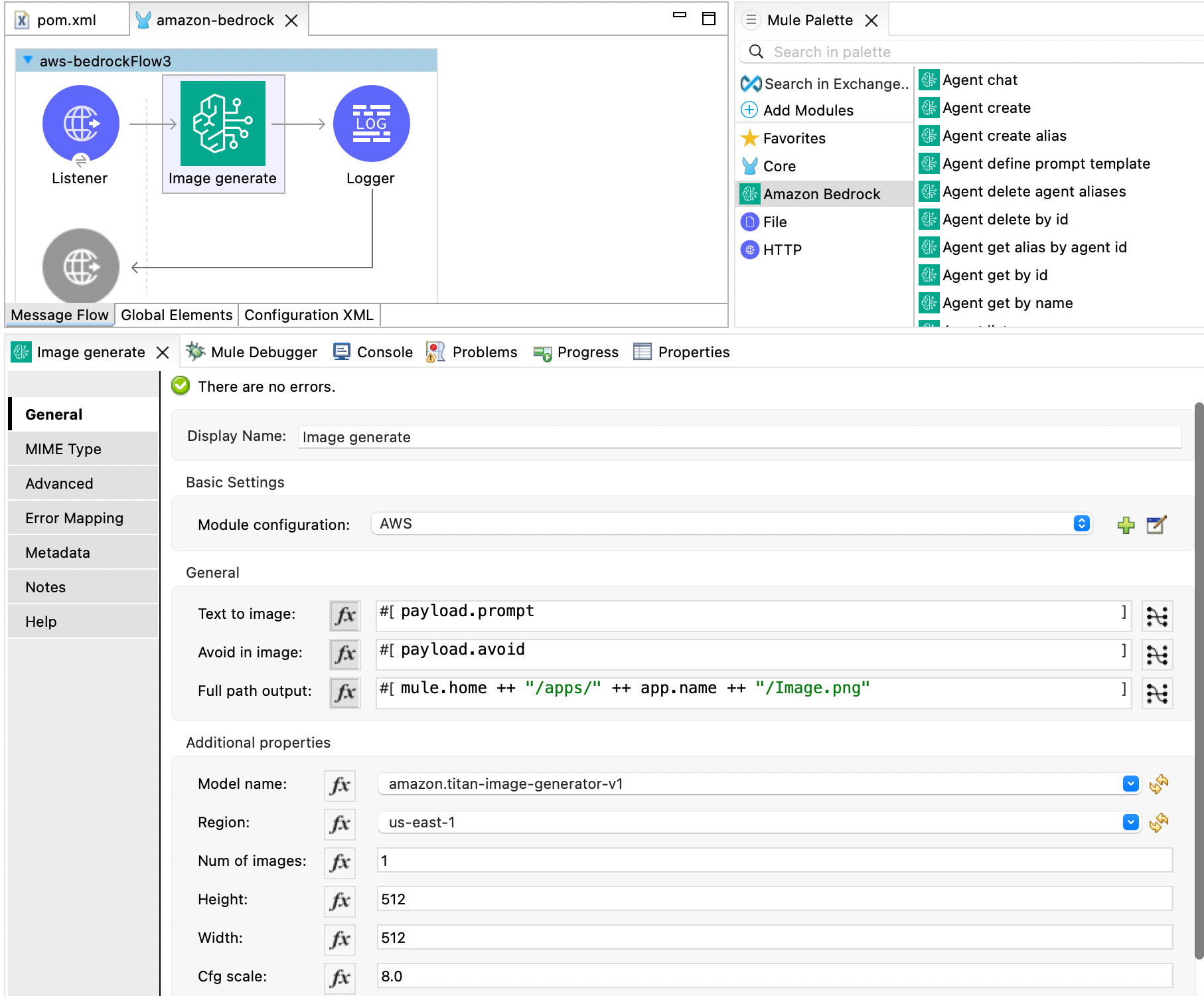Open the Message Flow view tab

click(x=60, y=315)
